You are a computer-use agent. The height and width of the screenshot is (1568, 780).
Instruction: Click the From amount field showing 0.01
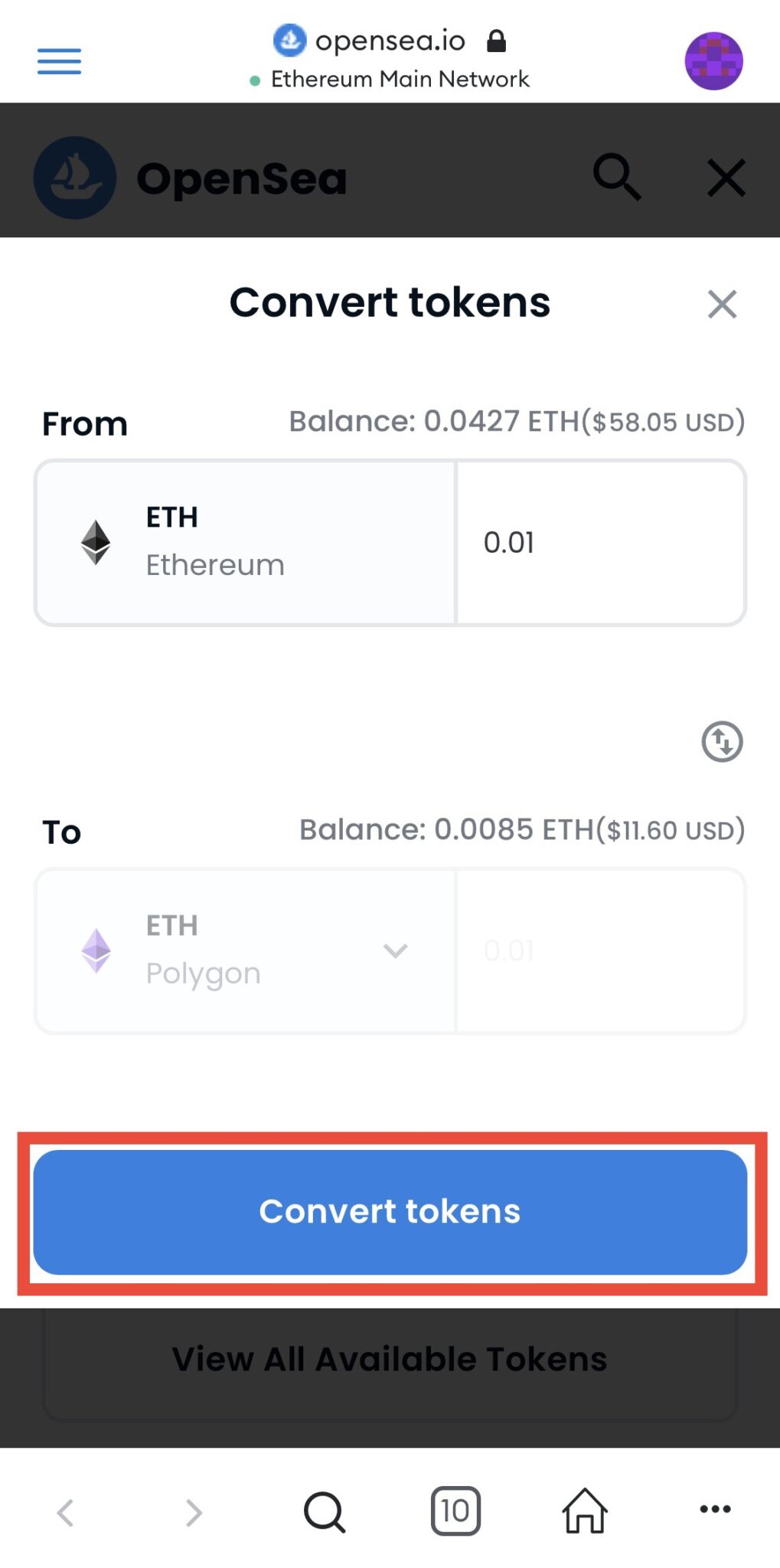tap(599, 542)
